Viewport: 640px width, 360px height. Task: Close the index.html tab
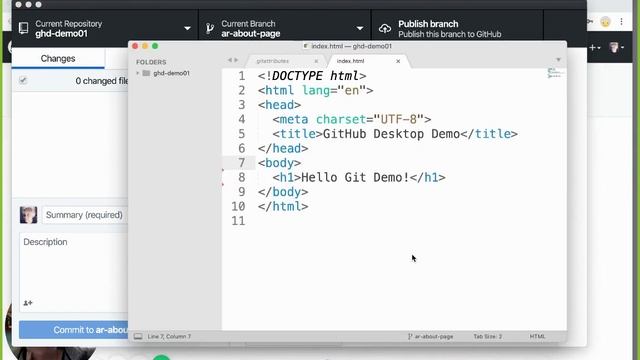[x=398, y=61]
